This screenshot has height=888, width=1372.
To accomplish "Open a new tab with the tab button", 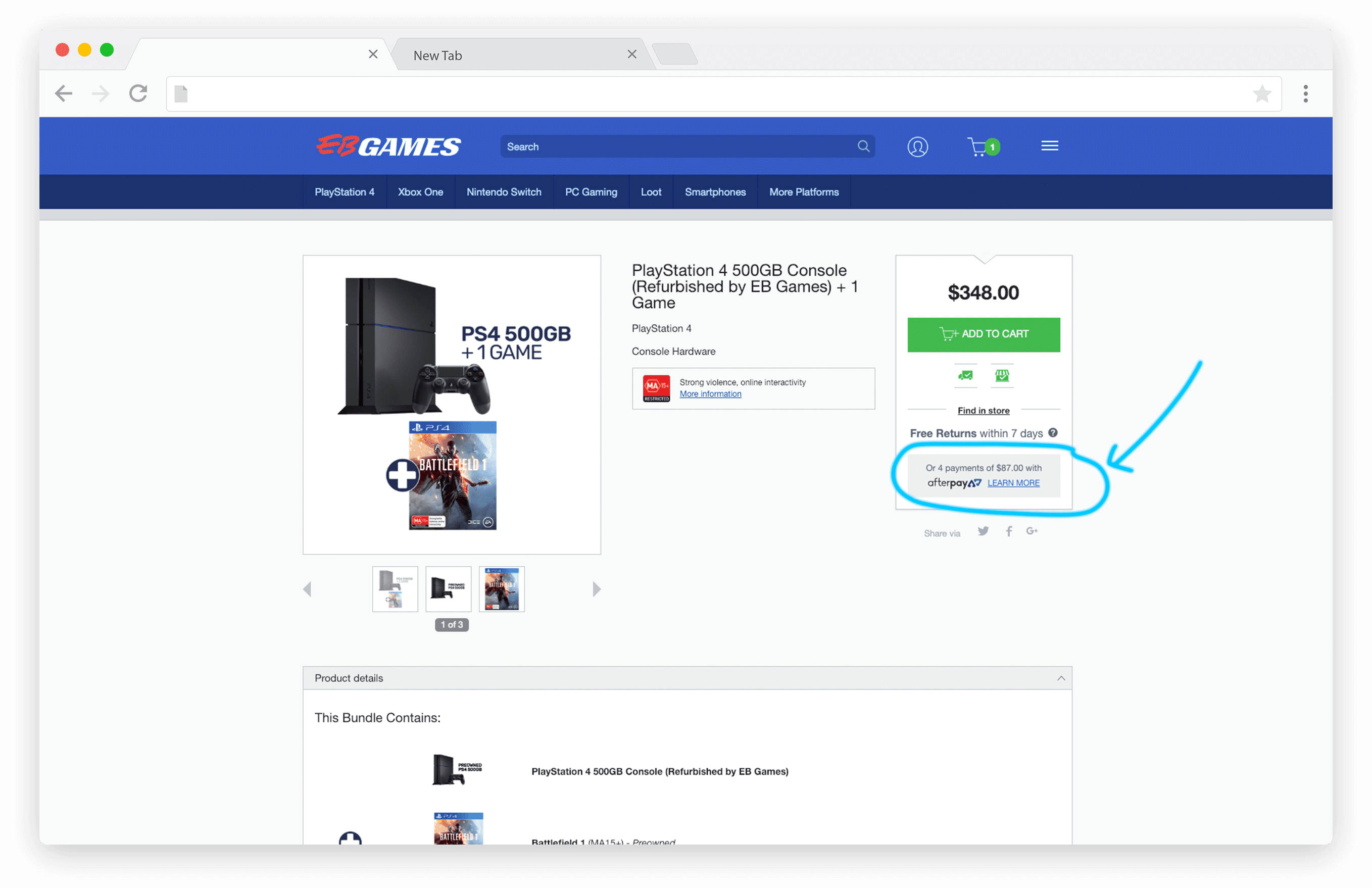I will pos(675,54).
